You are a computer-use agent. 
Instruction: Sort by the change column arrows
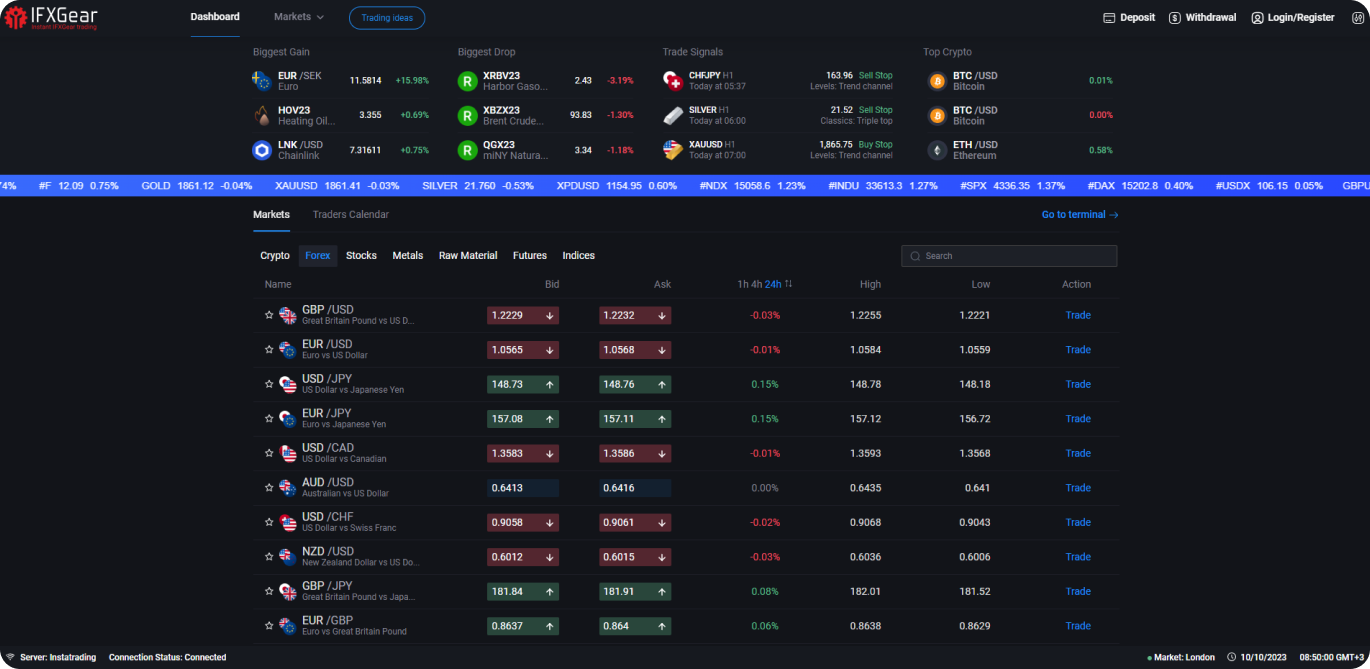coord(789,285)
